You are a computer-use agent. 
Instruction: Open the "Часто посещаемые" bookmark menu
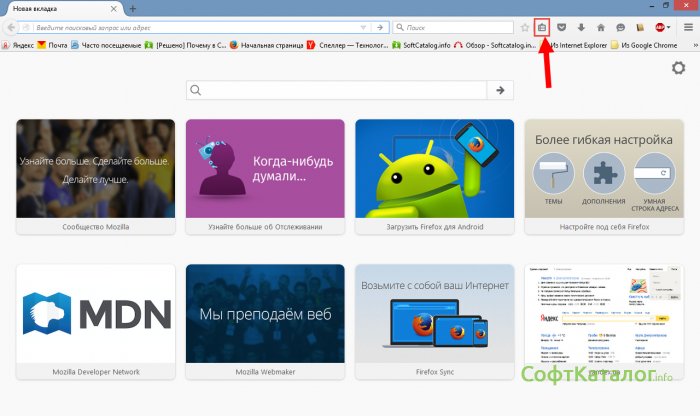pos(104,45)
